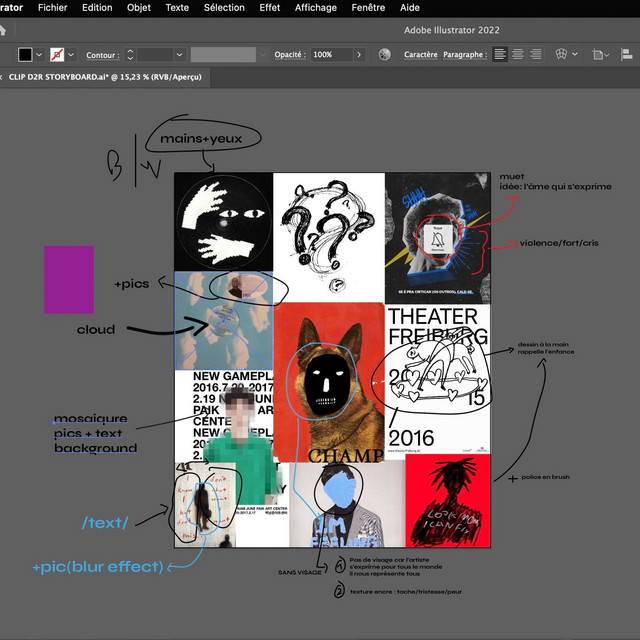Viewport: 640px width, 640px height.
Task: Open the Contour stroke panel link
Action: [x=102, y=55]
